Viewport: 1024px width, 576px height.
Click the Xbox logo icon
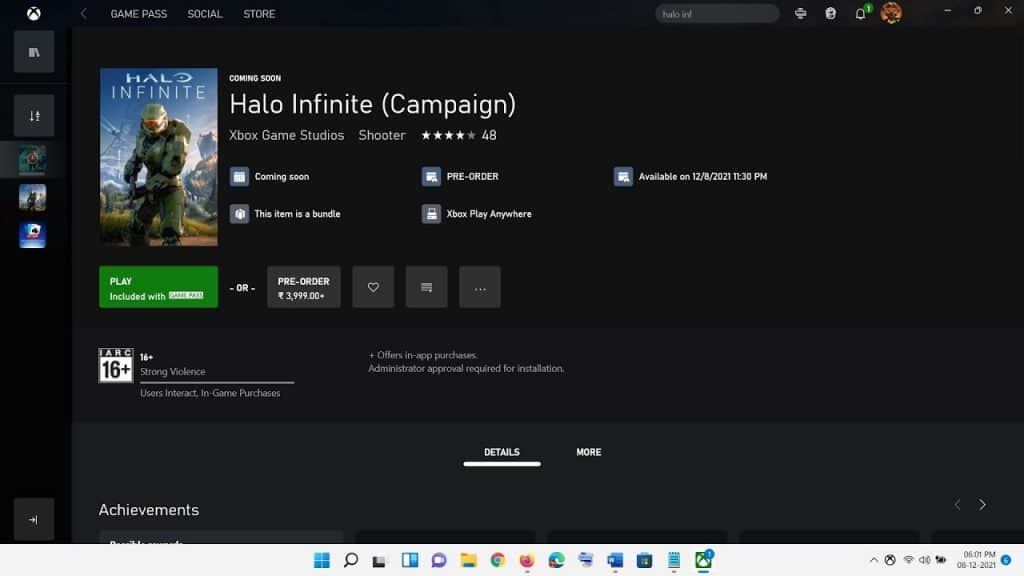point(33,14)
